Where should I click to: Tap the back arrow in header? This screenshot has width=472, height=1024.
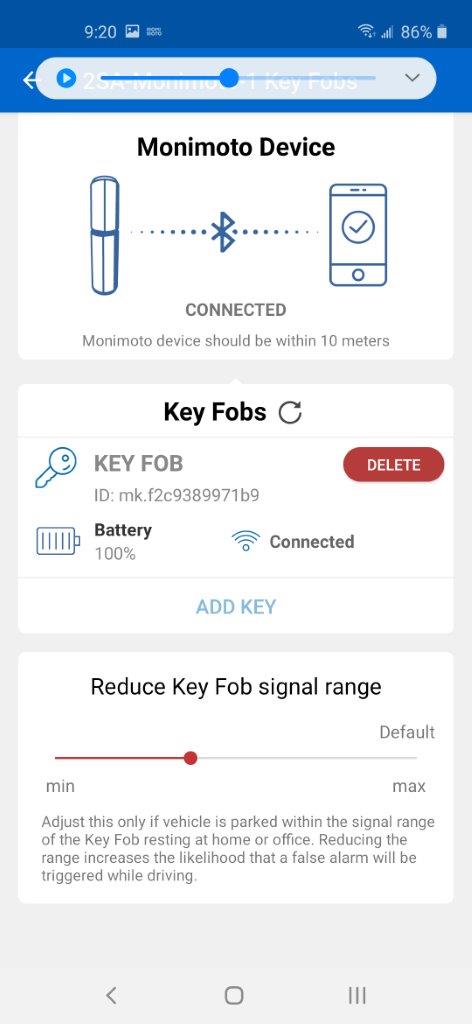(30, 80)
